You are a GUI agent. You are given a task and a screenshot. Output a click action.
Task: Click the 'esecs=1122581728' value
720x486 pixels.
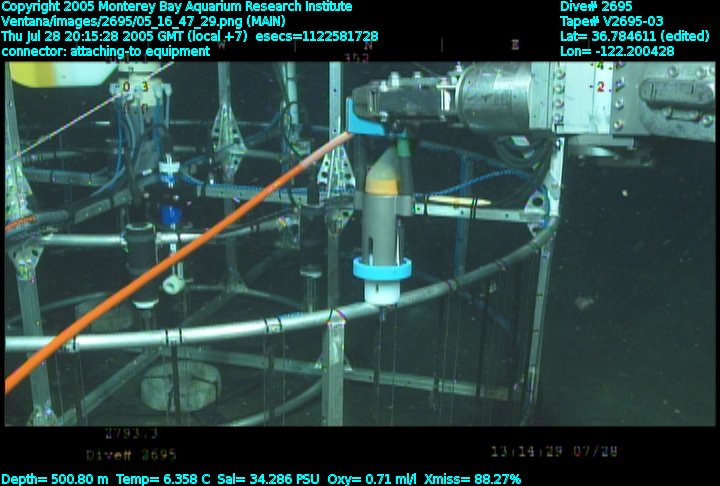(317, 36)
